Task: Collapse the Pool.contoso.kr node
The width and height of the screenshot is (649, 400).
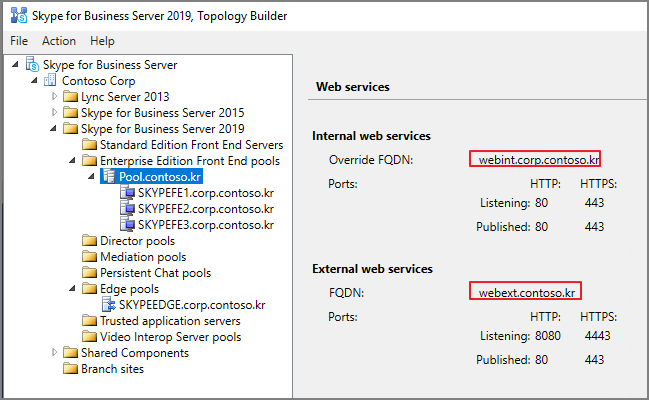Action: coord(92,177)
